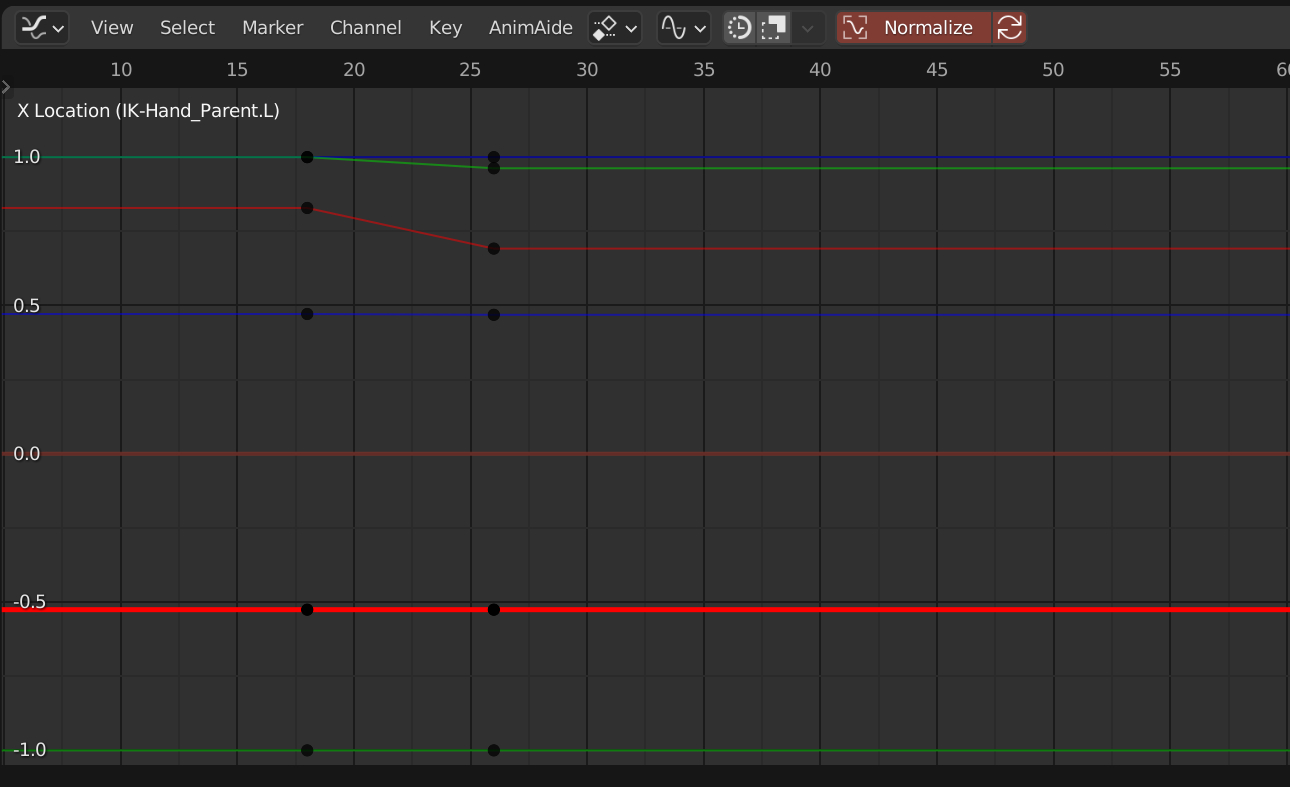
Task: Open the View menu
Action: 112,28
